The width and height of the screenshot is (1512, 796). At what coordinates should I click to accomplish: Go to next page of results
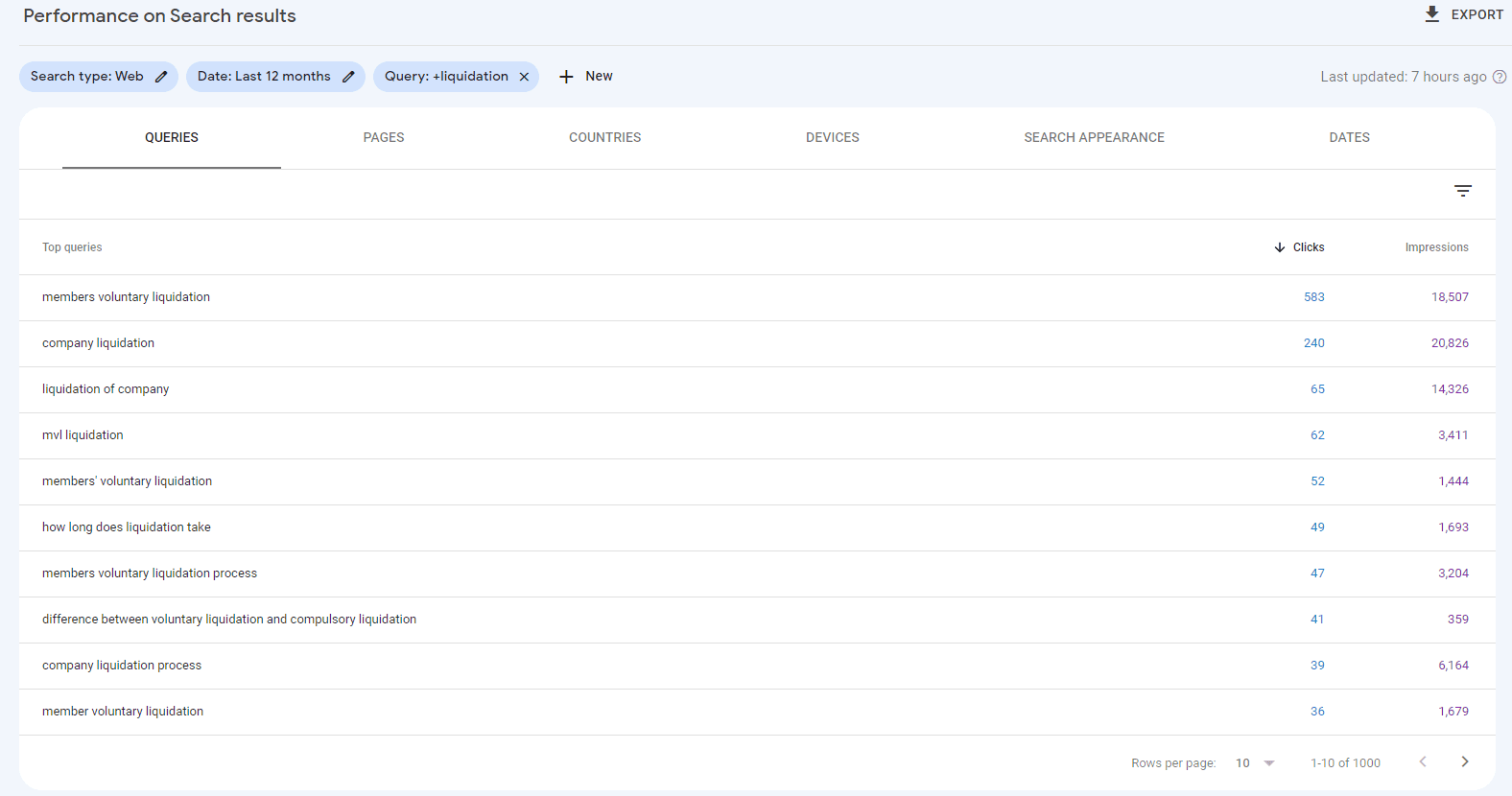click(1464, 761)
